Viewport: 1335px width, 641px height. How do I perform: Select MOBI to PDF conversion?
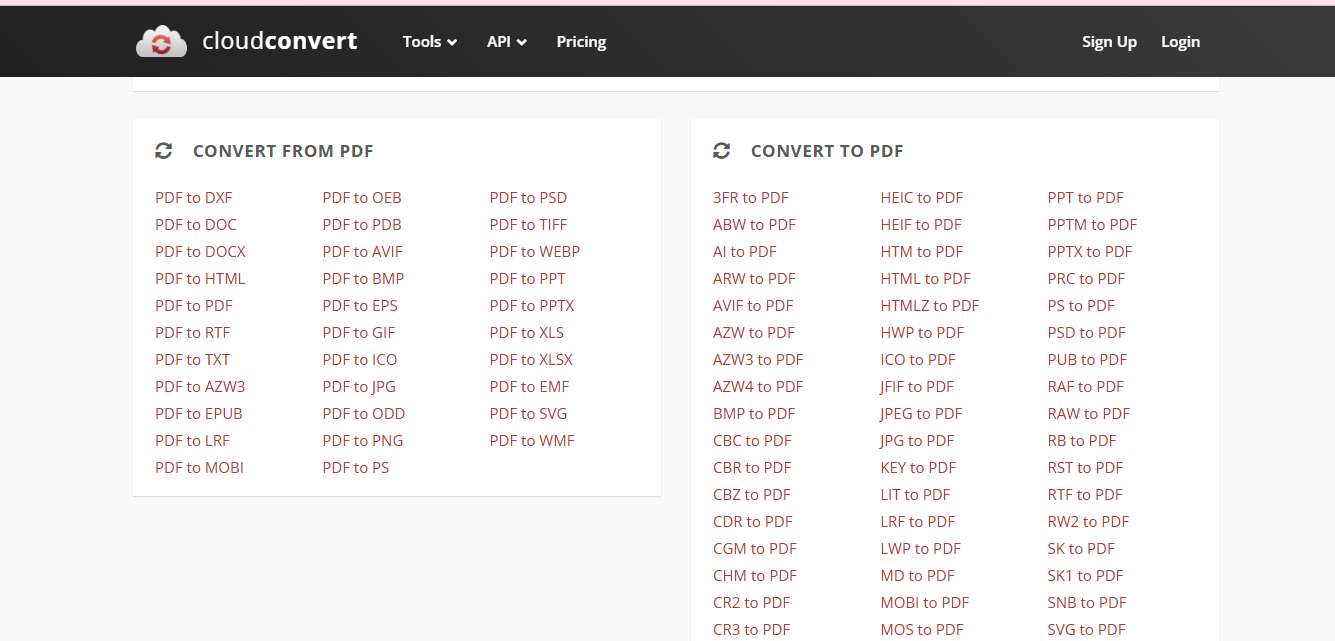click(924, 603)
